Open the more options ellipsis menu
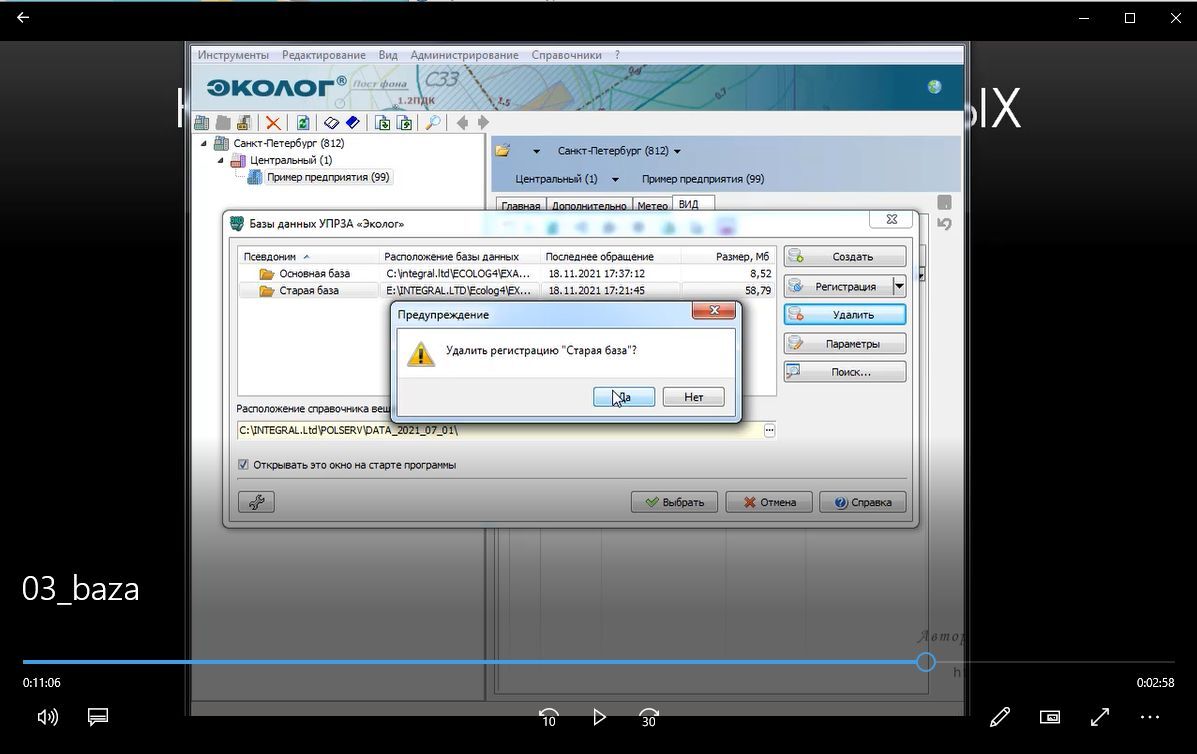The width and height of the screenshot is (1197, 754). [1150, 717]
